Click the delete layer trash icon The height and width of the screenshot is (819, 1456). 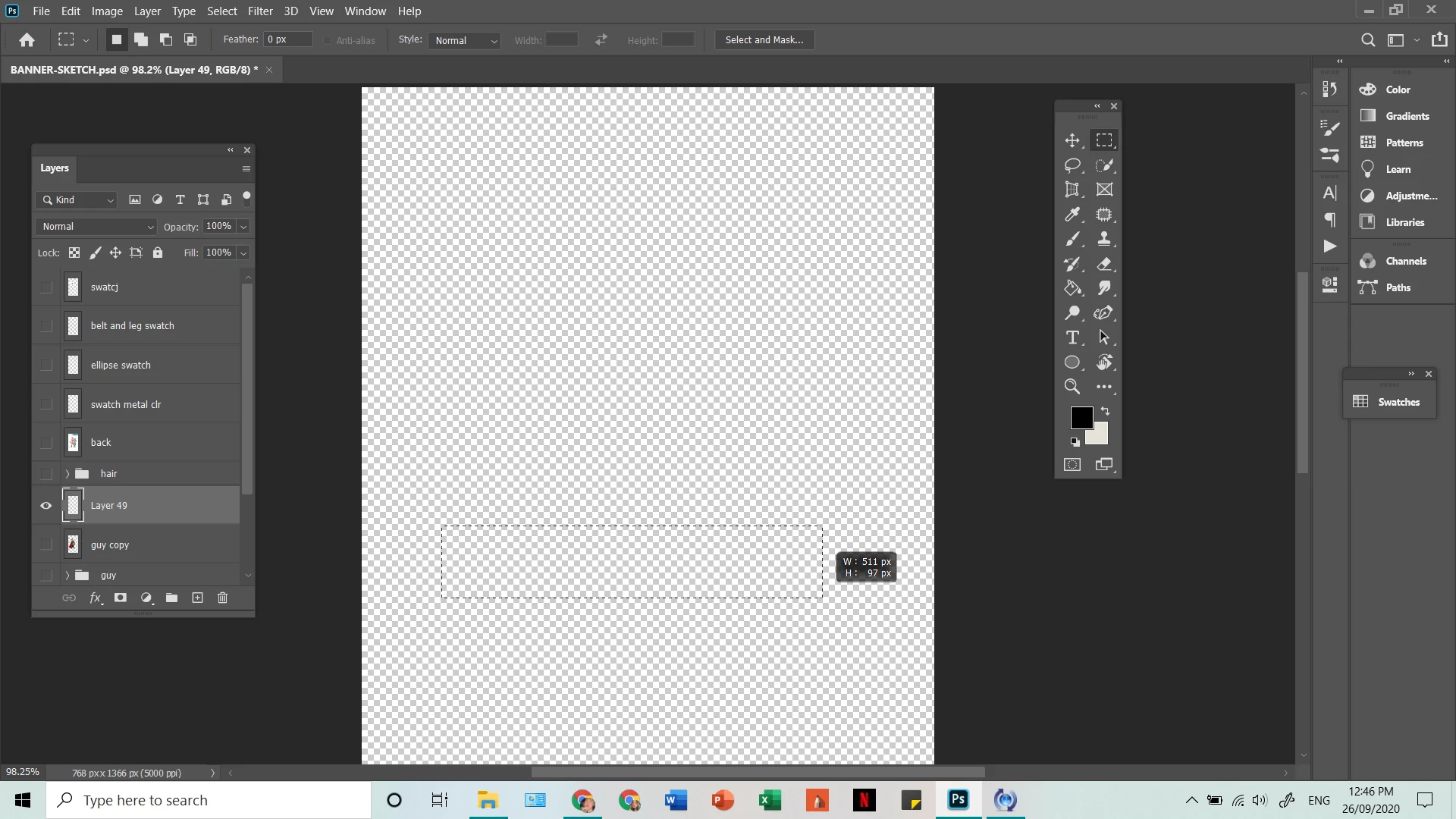click(x=222, y=598)
